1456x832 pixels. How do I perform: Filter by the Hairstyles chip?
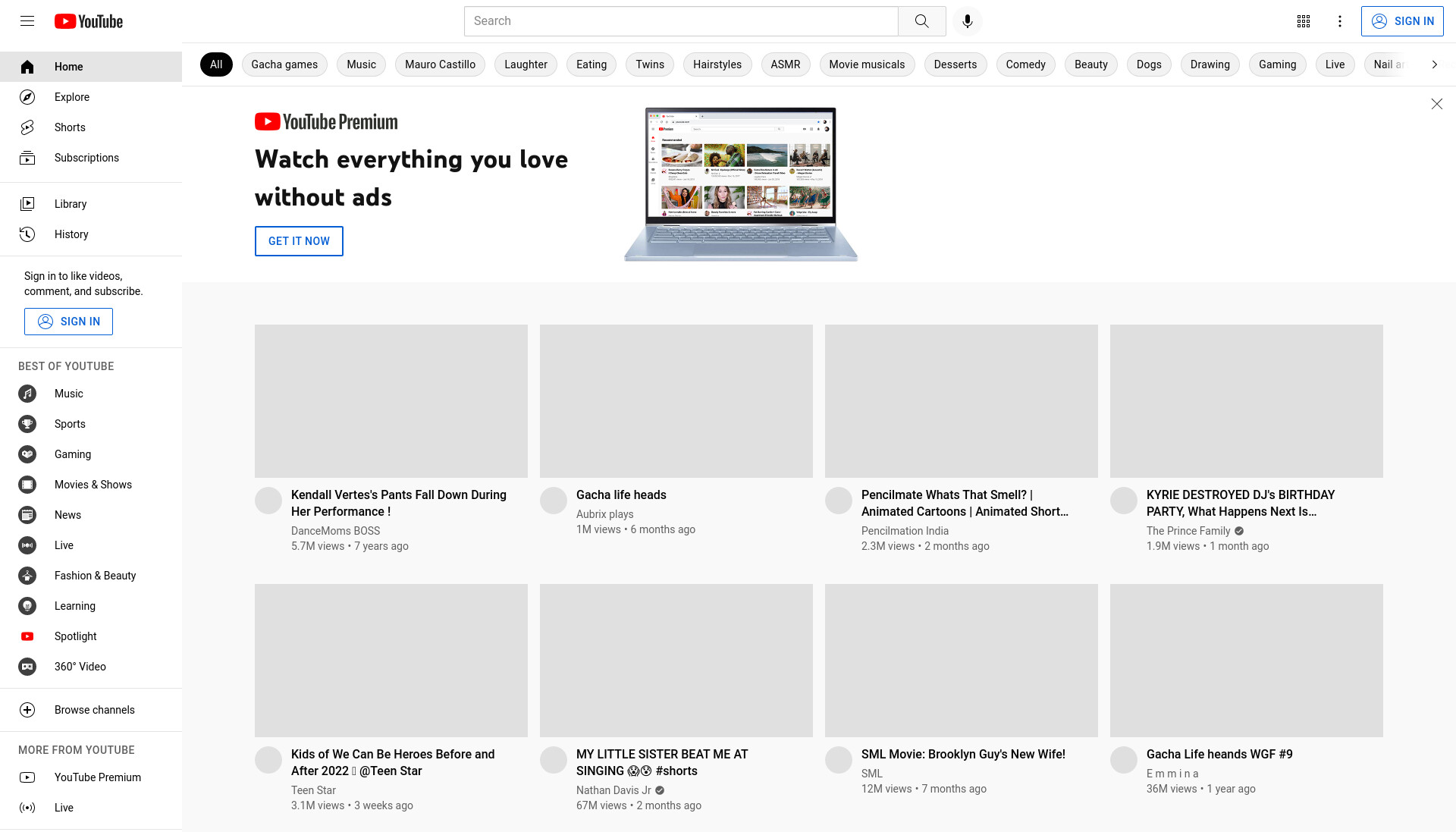tap(717, 64)
